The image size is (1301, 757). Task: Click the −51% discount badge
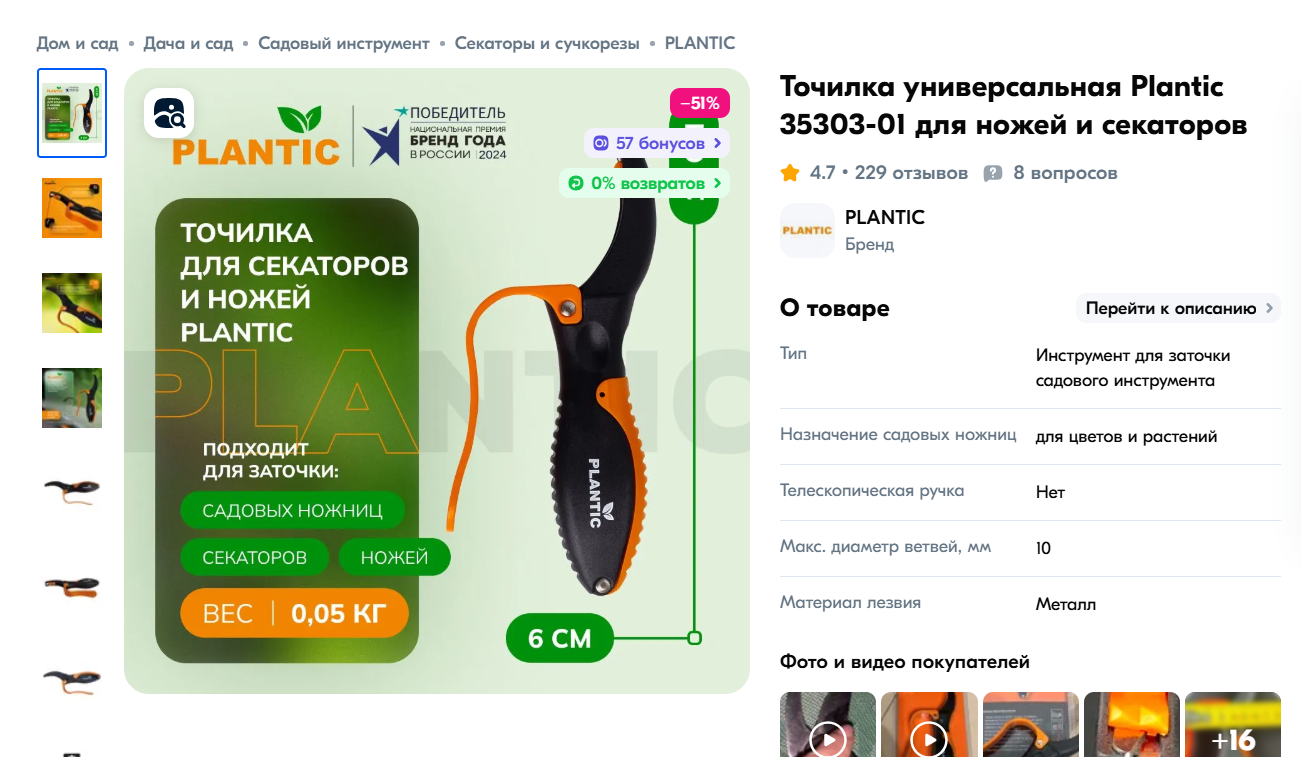[x=700, y=103]
